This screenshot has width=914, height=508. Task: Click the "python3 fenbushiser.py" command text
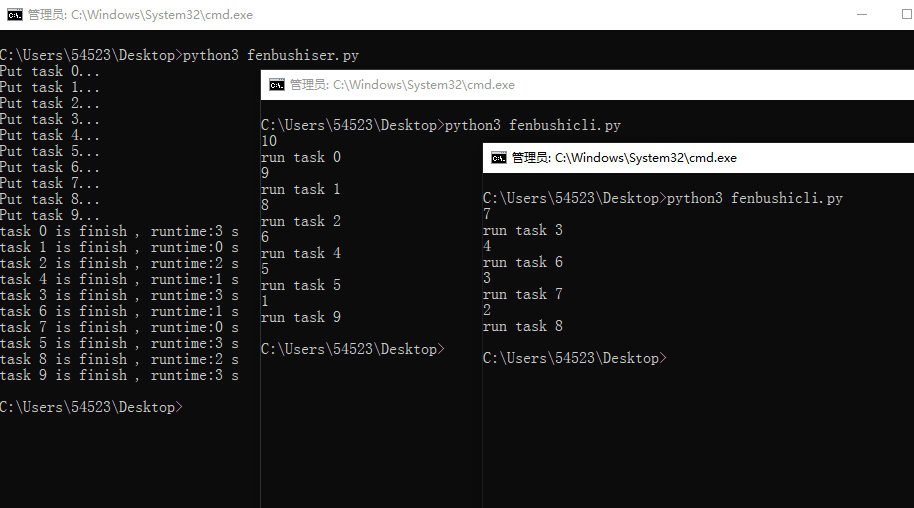[x=270, y=55]
